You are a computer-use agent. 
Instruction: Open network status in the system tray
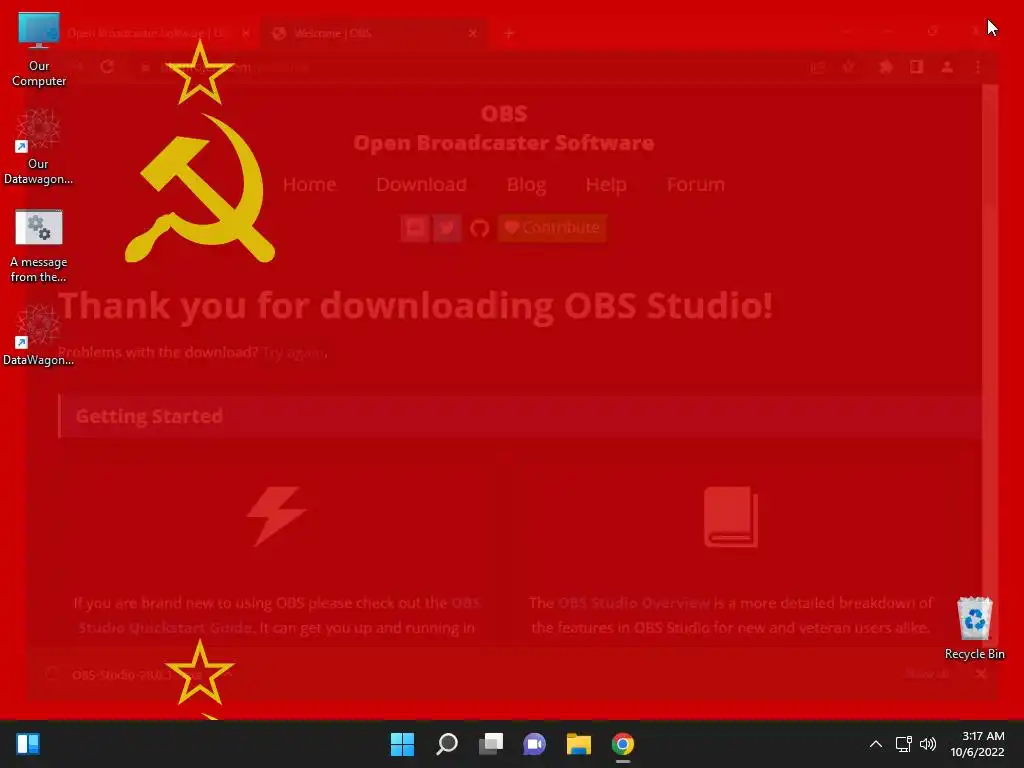pos(903,744)
